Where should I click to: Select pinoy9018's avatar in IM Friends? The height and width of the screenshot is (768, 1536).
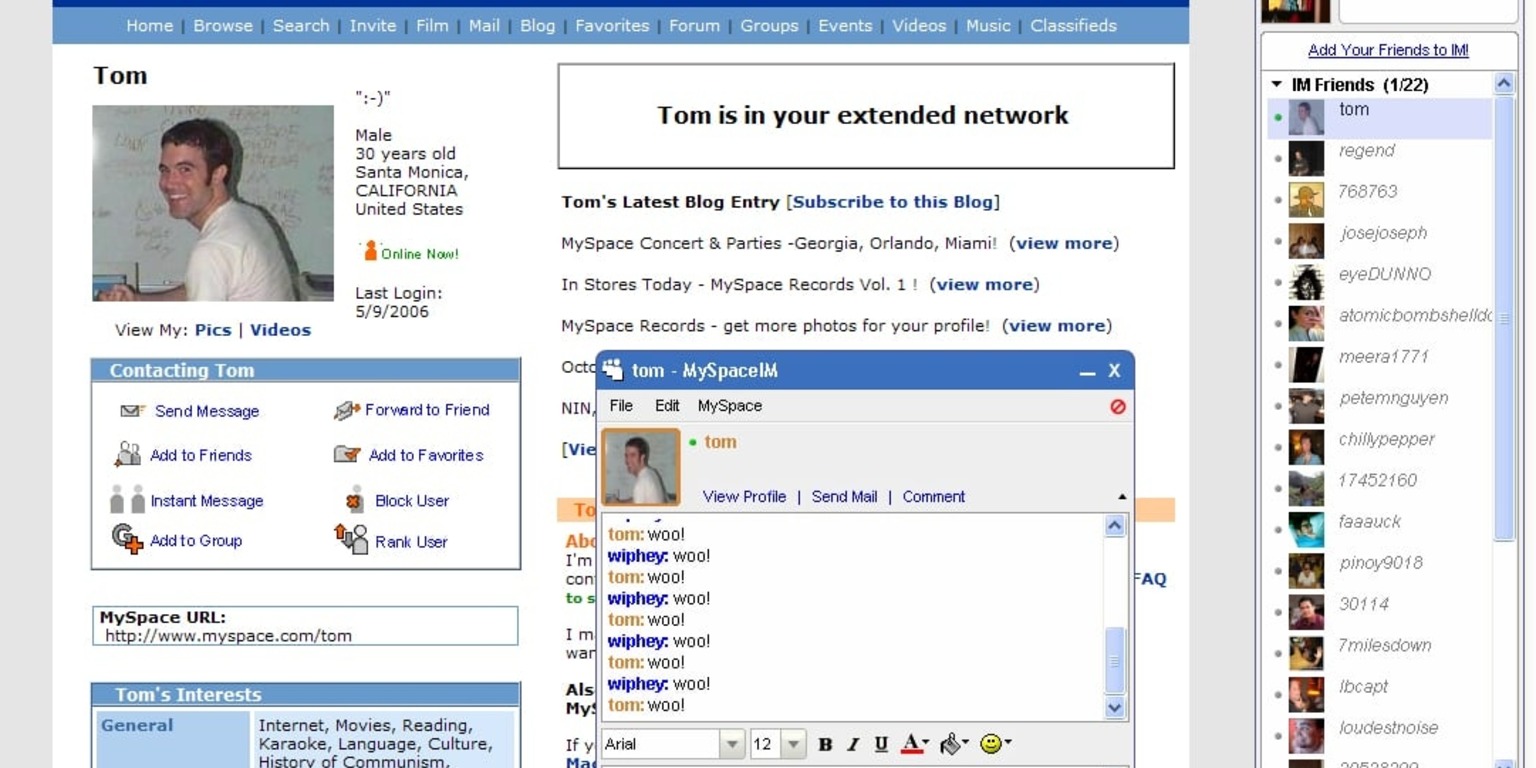(x=1306, y=571)
